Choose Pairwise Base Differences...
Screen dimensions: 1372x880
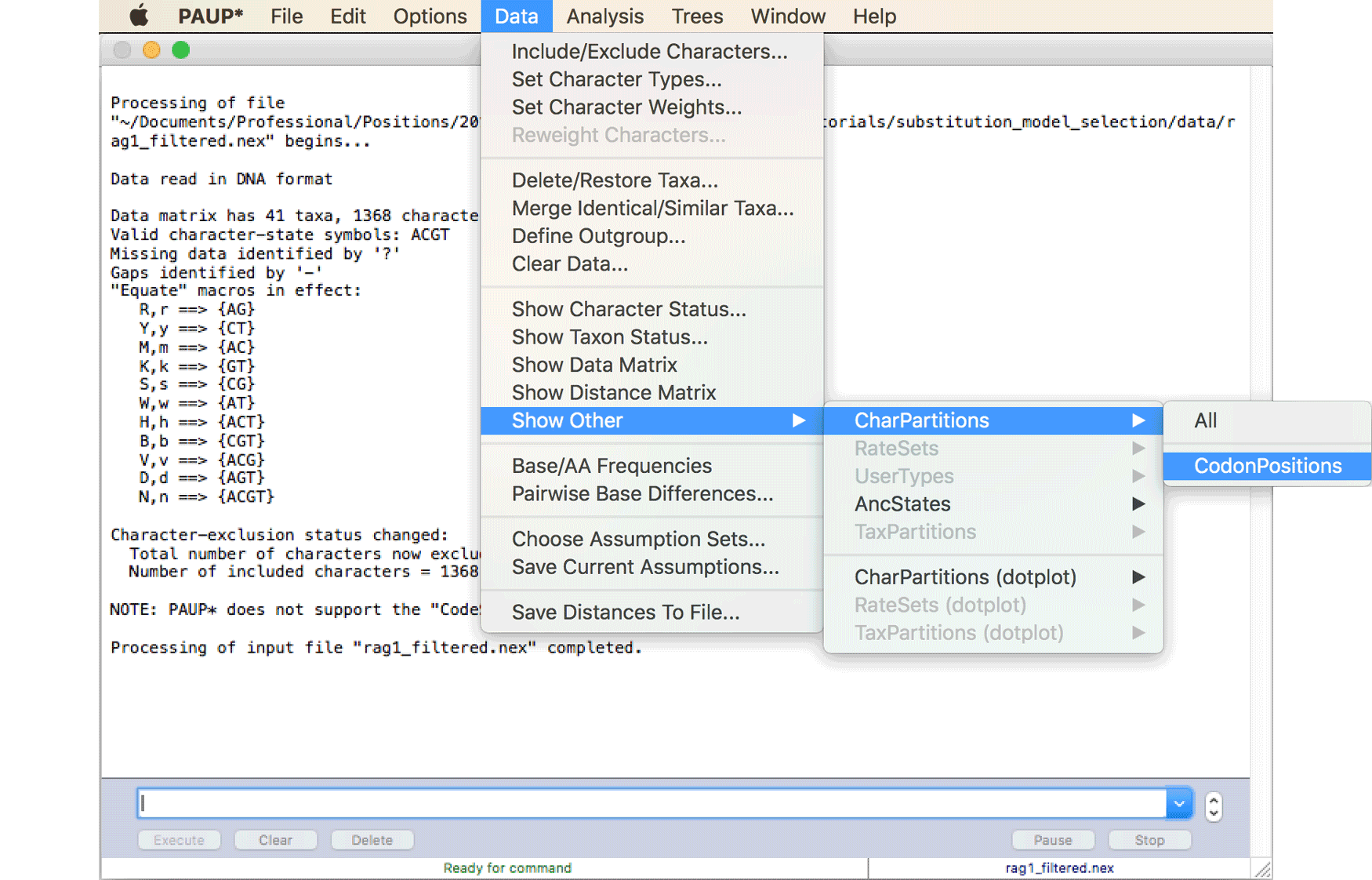click(x=652, y=493)
